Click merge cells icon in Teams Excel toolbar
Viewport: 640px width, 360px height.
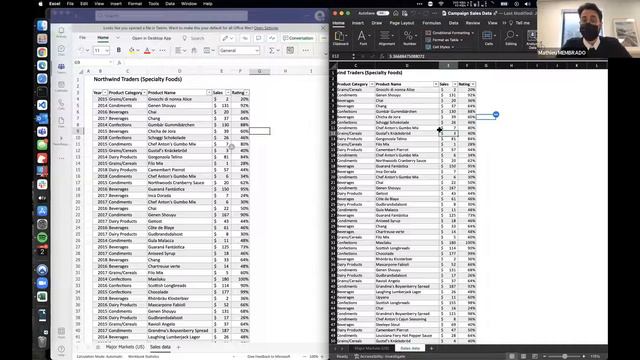tap(207, 50)
